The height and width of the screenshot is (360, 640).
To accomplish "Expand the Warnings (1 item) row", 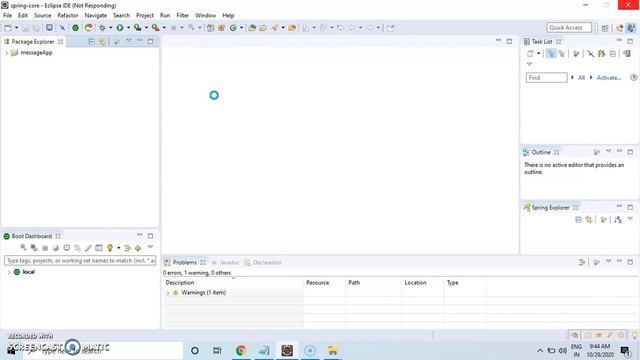I will 168,293.
